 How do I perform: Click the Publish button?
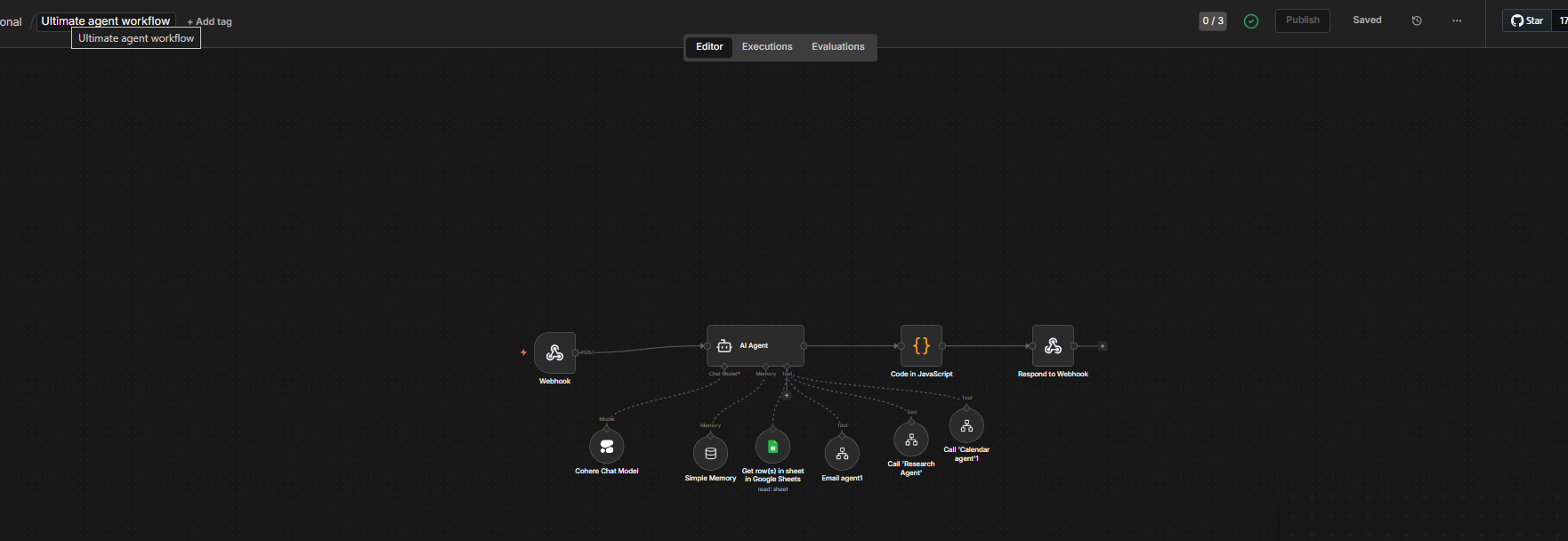tap(1302, 20)
